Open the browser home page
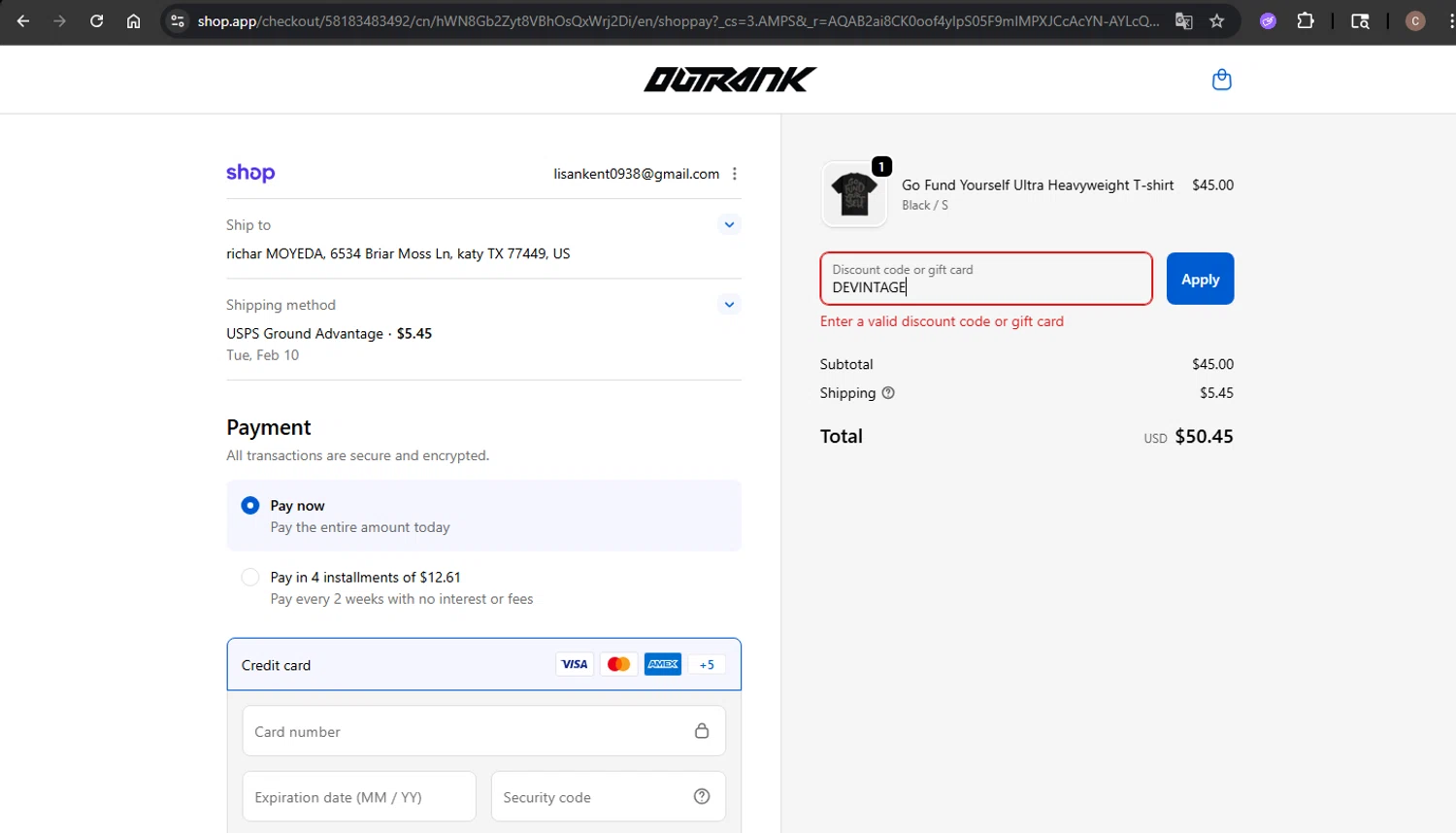This screenshot has height=833, width=1456. pyautogui.click(x=133, y=20)
